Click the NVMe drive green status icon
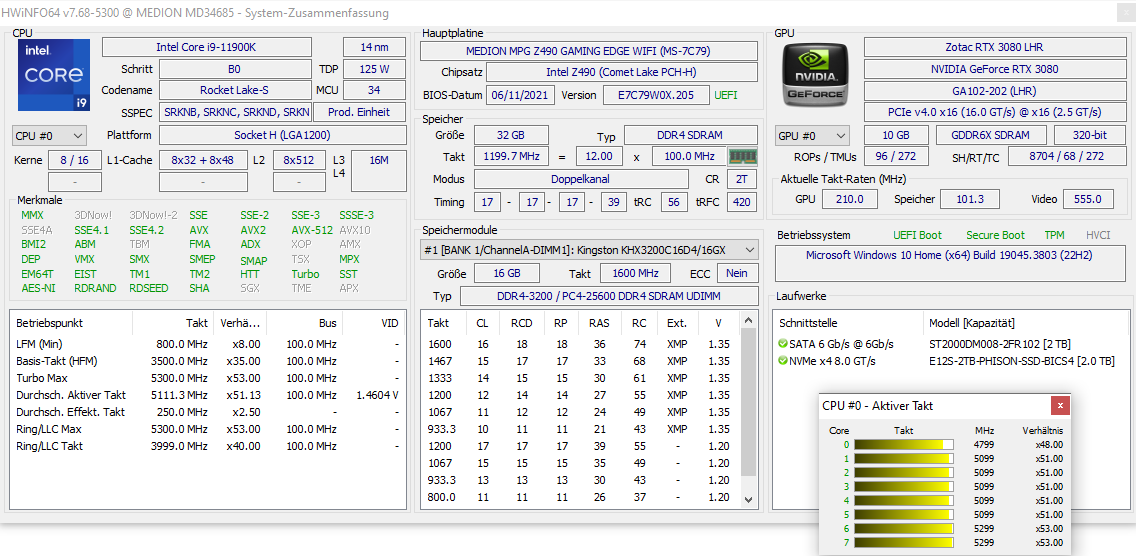The width and height of the screenshot is (1136, 556). [782, 361]
